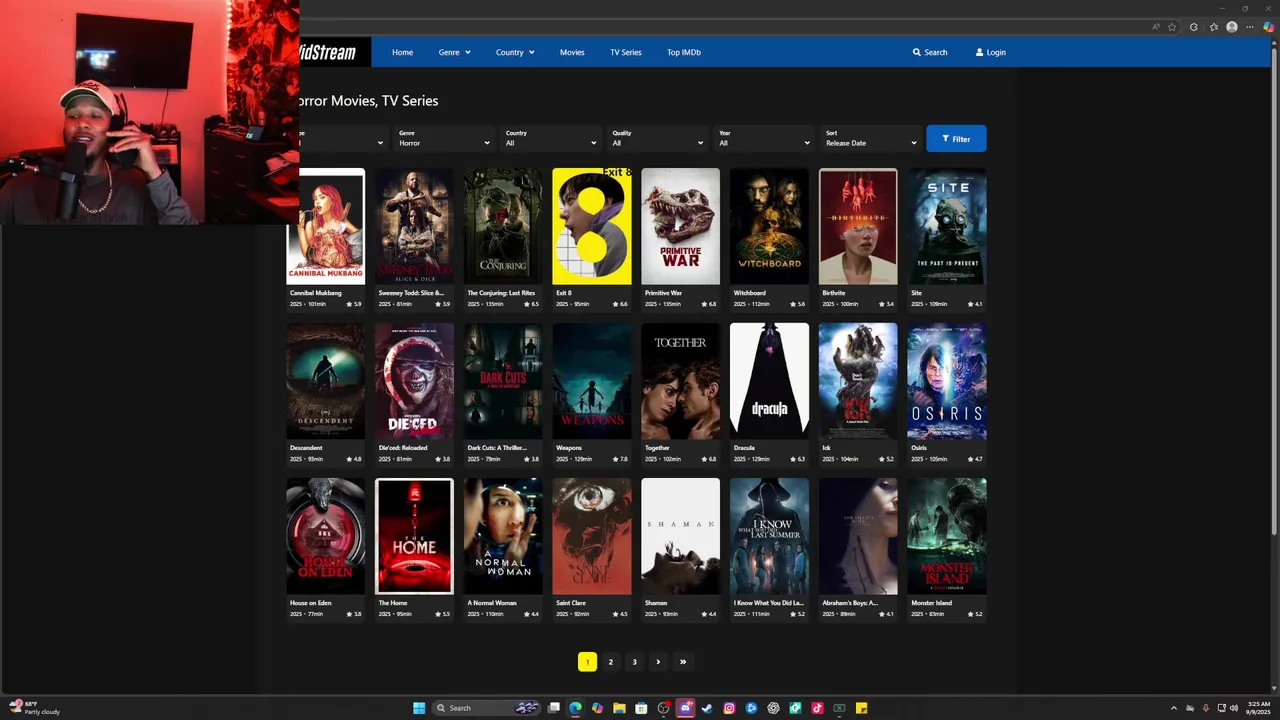Click Microsoft Edge taskbar icon

click(575, 708)
